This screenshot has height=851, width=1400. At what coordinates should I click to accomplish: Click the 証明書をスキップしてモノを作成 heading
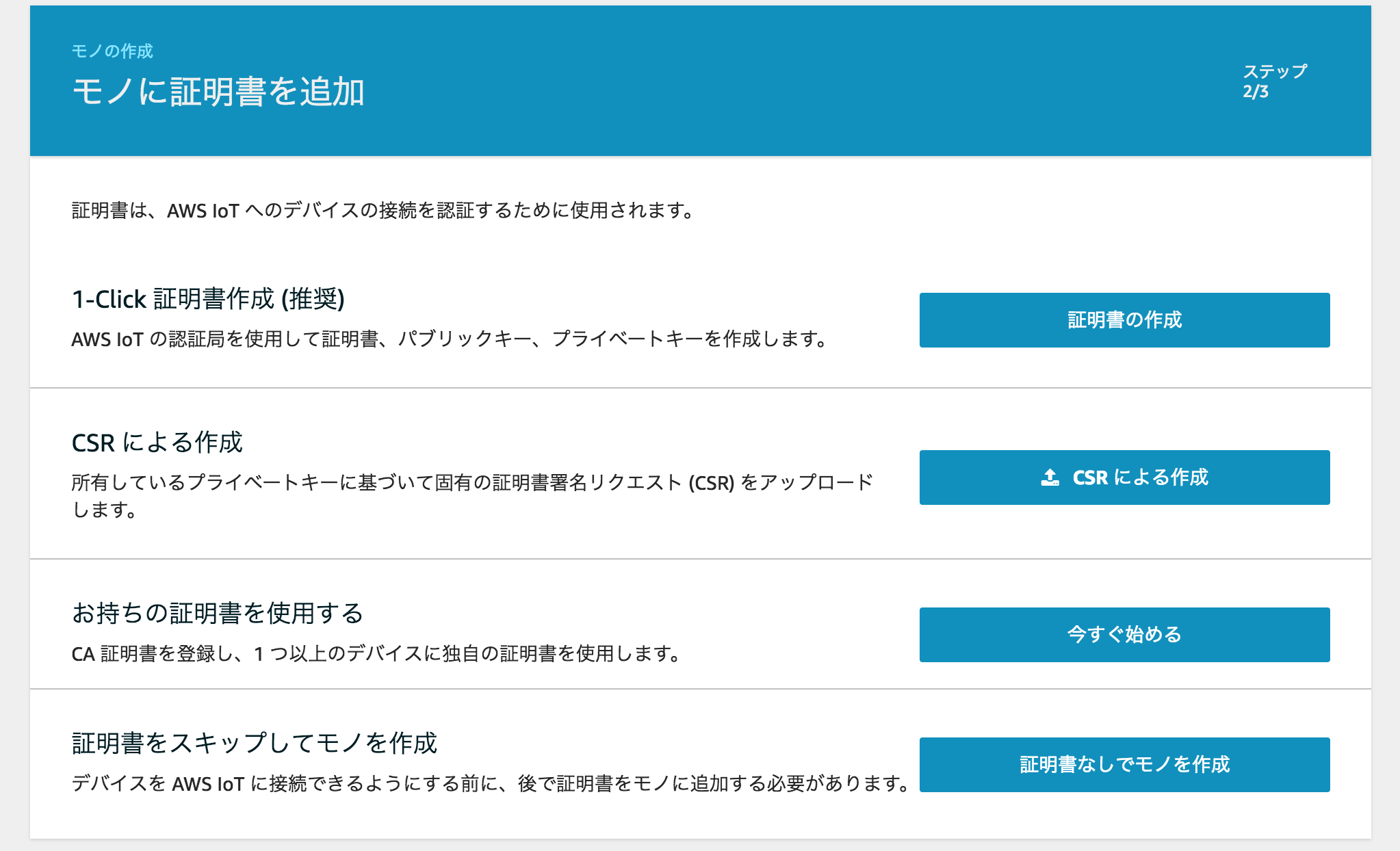254,743
